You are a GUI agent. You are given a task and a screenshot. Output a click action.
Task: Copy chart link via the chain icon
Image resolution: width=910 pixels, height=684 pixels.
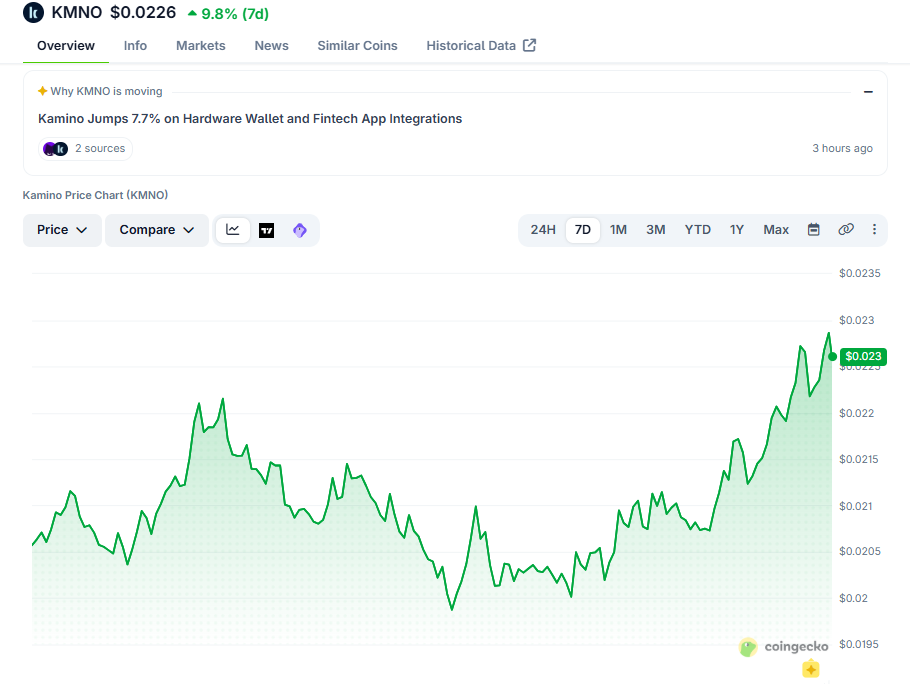846,230
